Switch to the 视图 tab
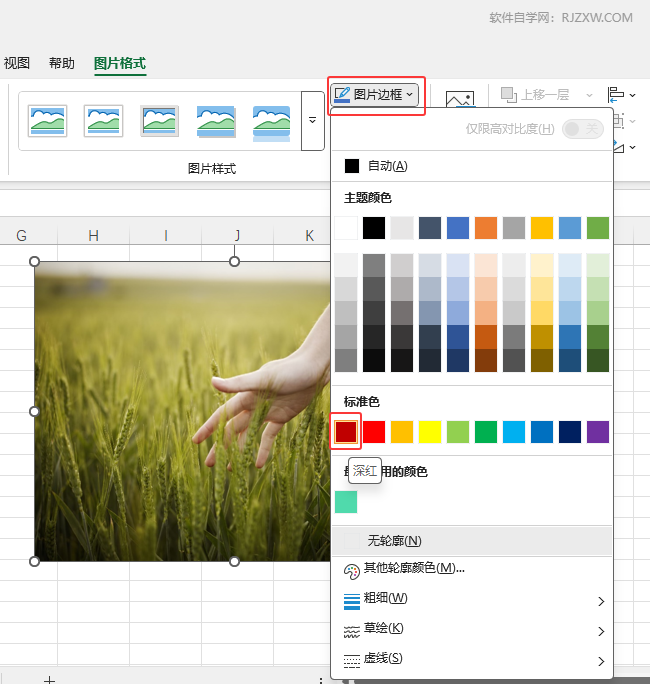This screenshot has height=684, width=650. click(17, 63)
